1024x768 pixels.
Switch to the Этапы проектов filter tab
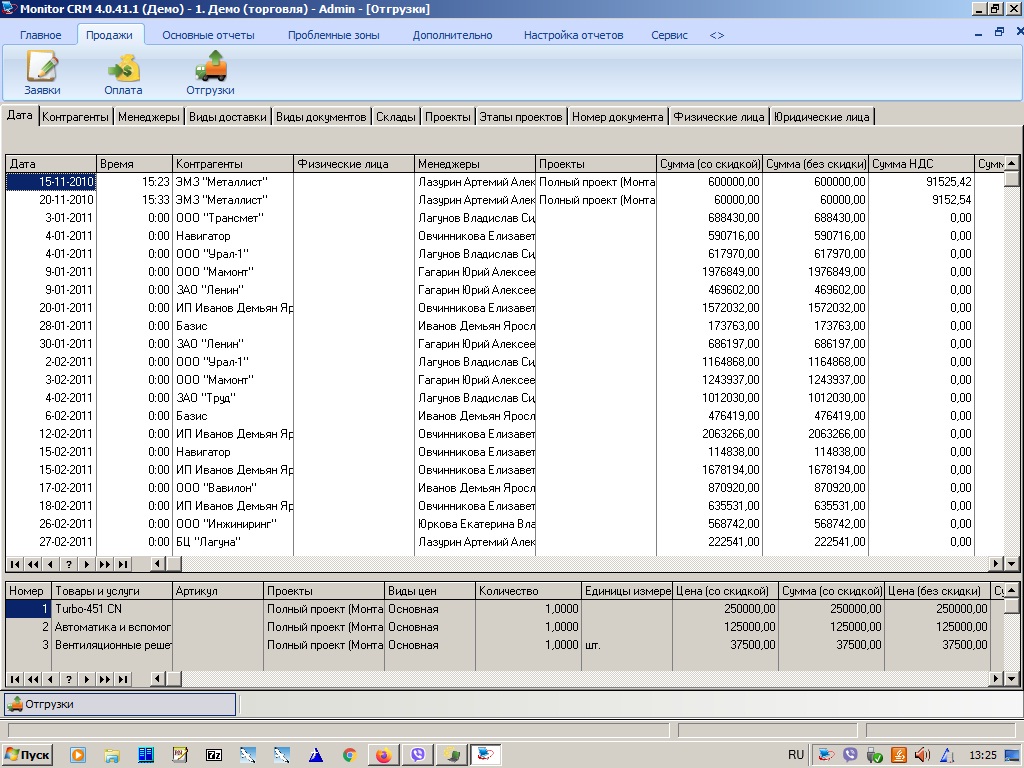(x=521, y=117)
